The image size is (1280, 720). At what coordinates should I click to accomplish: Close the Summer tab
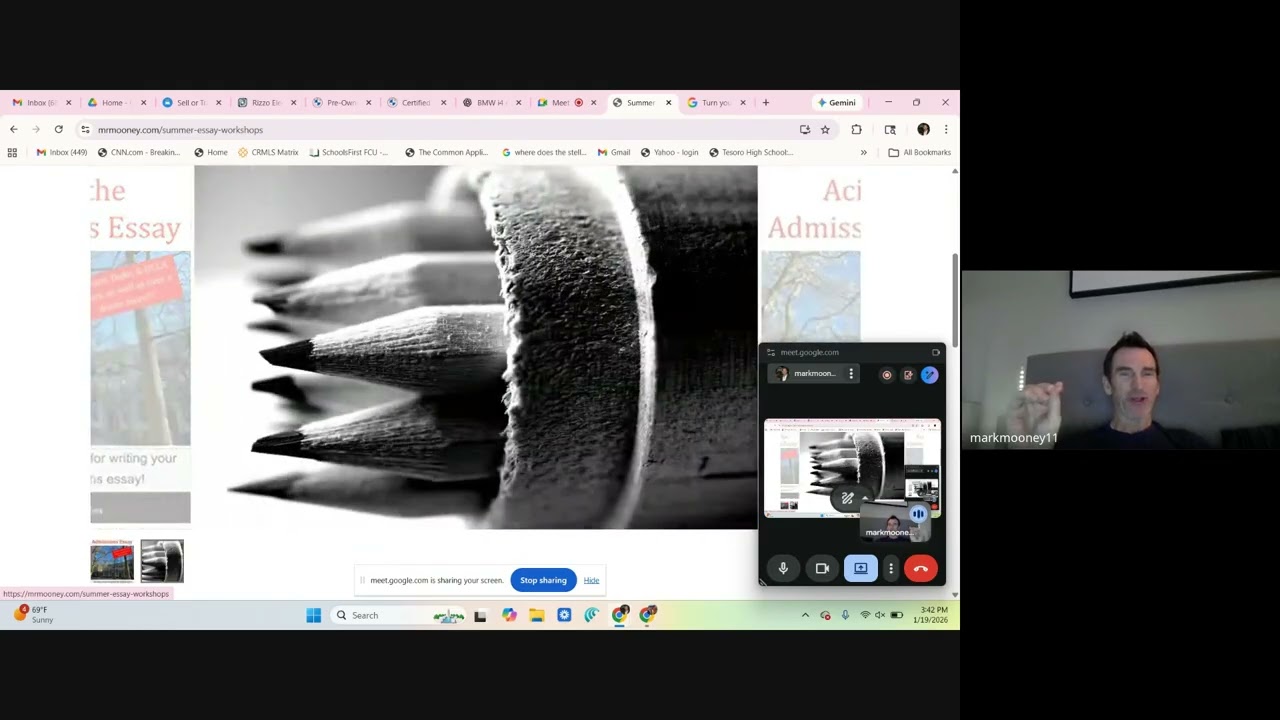pos(668,102)
